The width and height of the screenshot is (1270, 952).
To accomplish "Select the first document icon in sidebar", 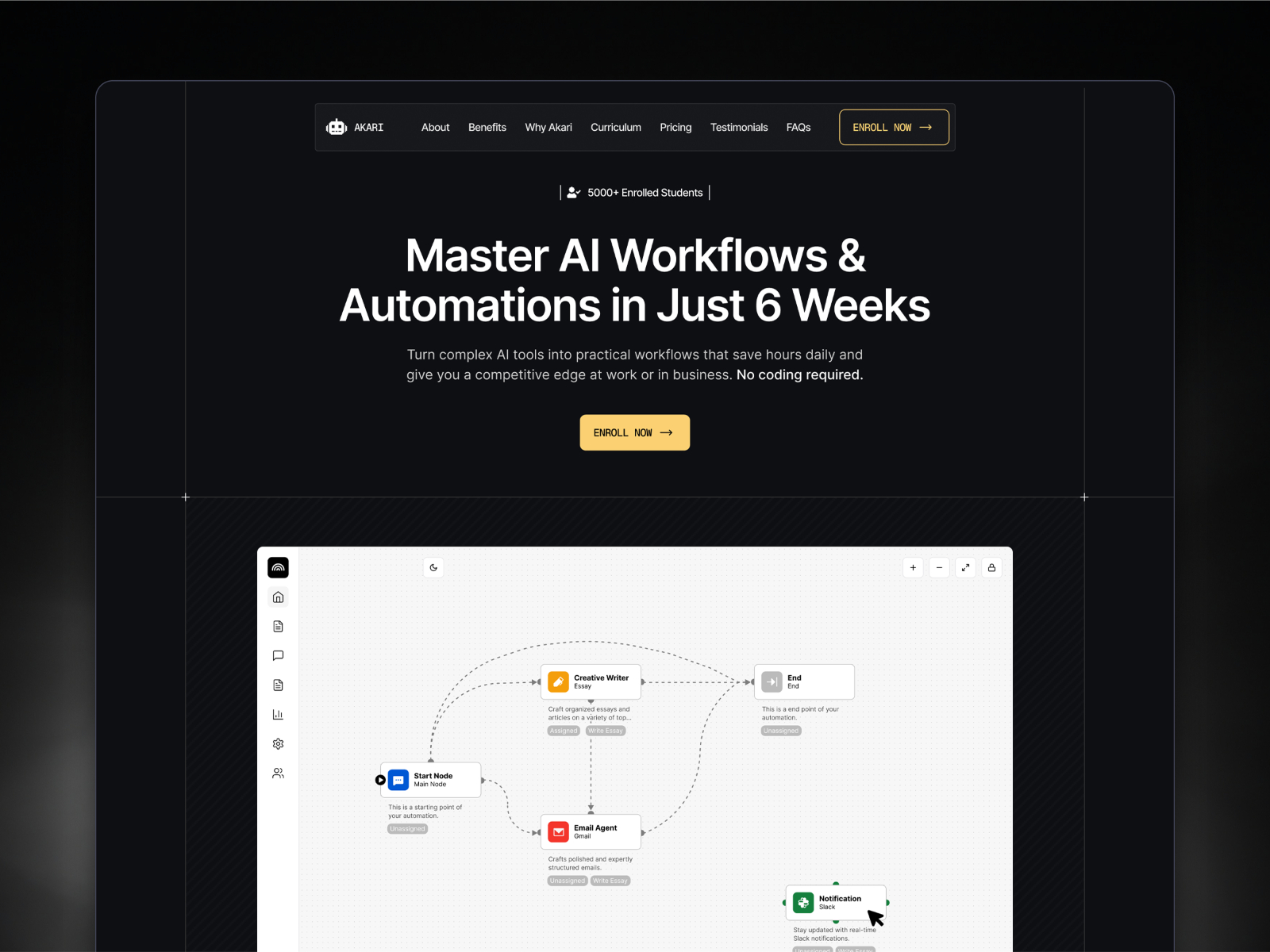I will click(x=278, y=626).
